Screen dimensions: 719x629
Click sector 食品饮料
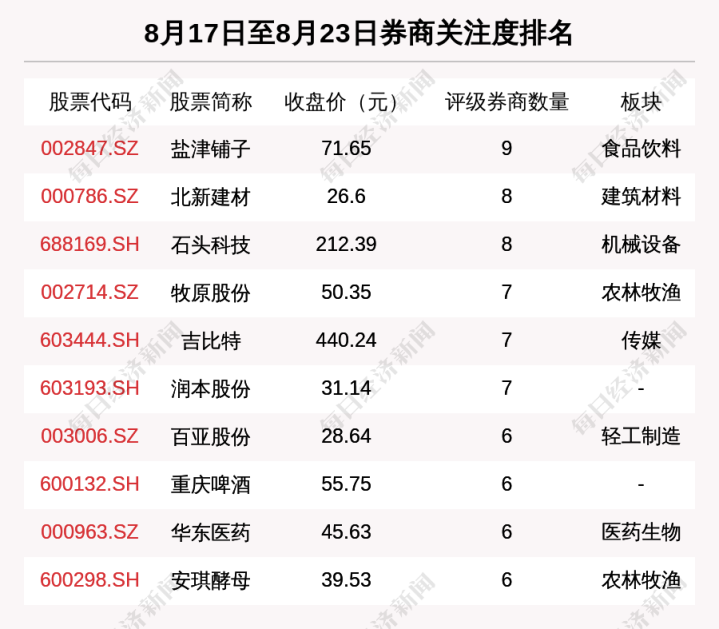641,149
